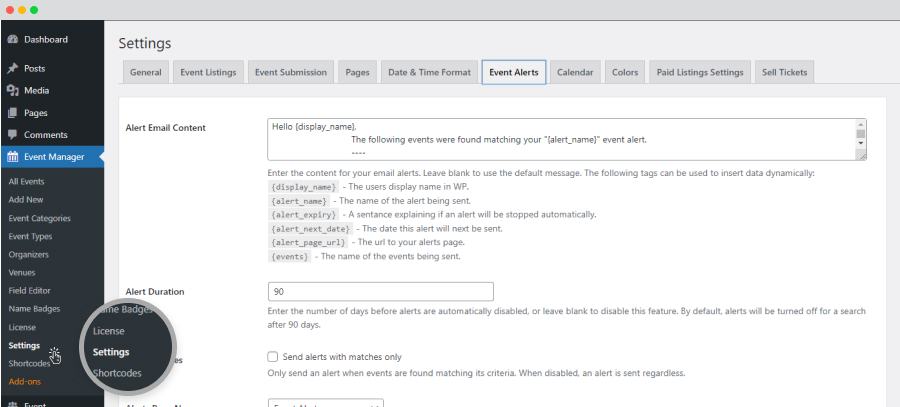Click the {alert_next_date} tag code
The width and height of the screenshot is (900, 407).
pos(310,228)
